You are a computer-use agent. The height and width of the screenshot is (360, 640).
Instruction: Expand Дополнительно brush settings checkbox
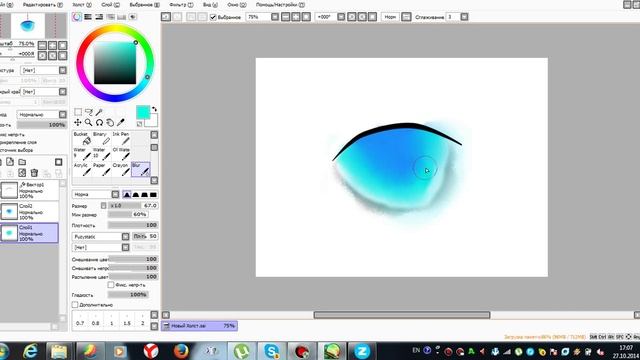click(75, 304)
